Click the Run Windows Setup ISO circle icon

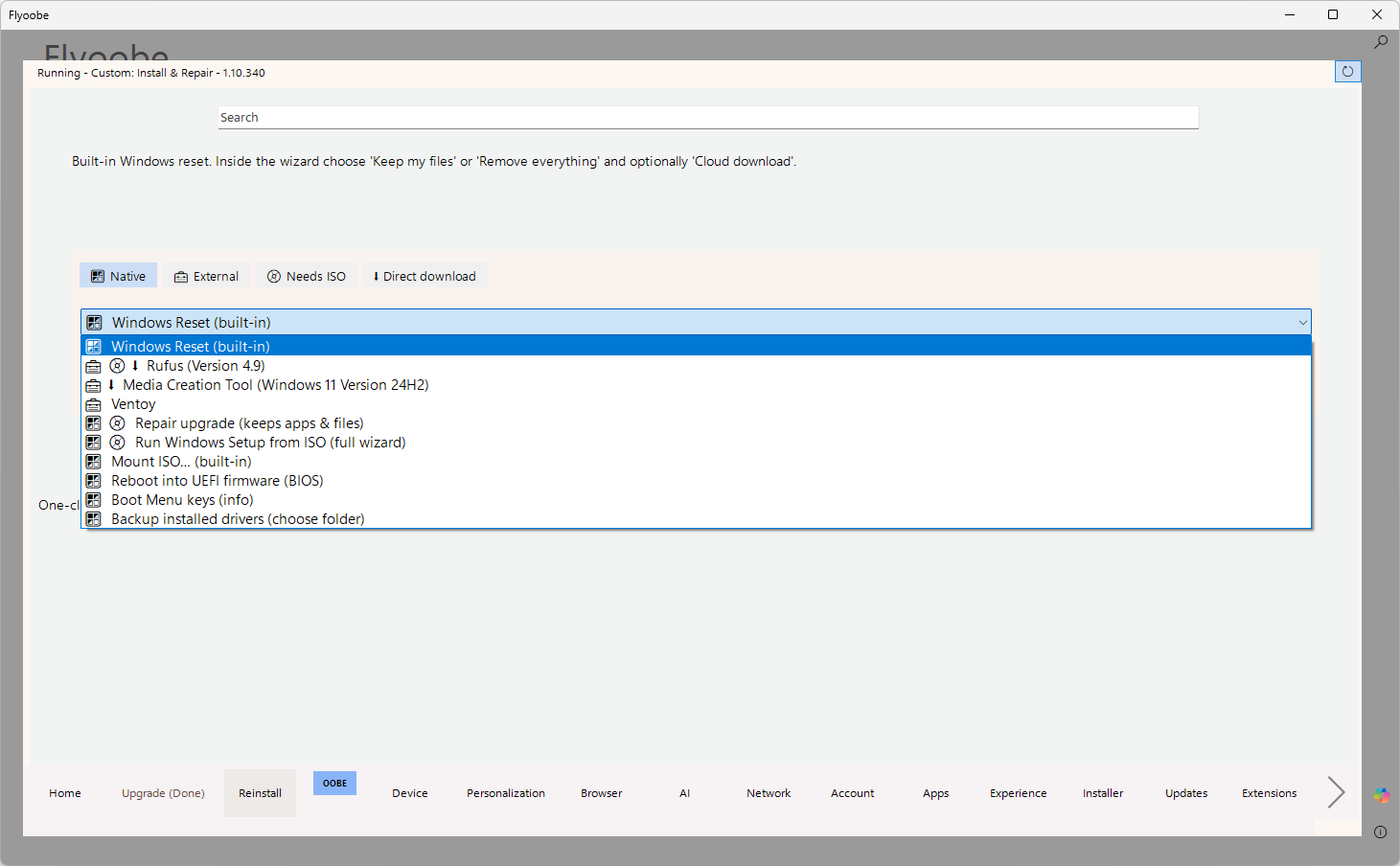(117, 443)
